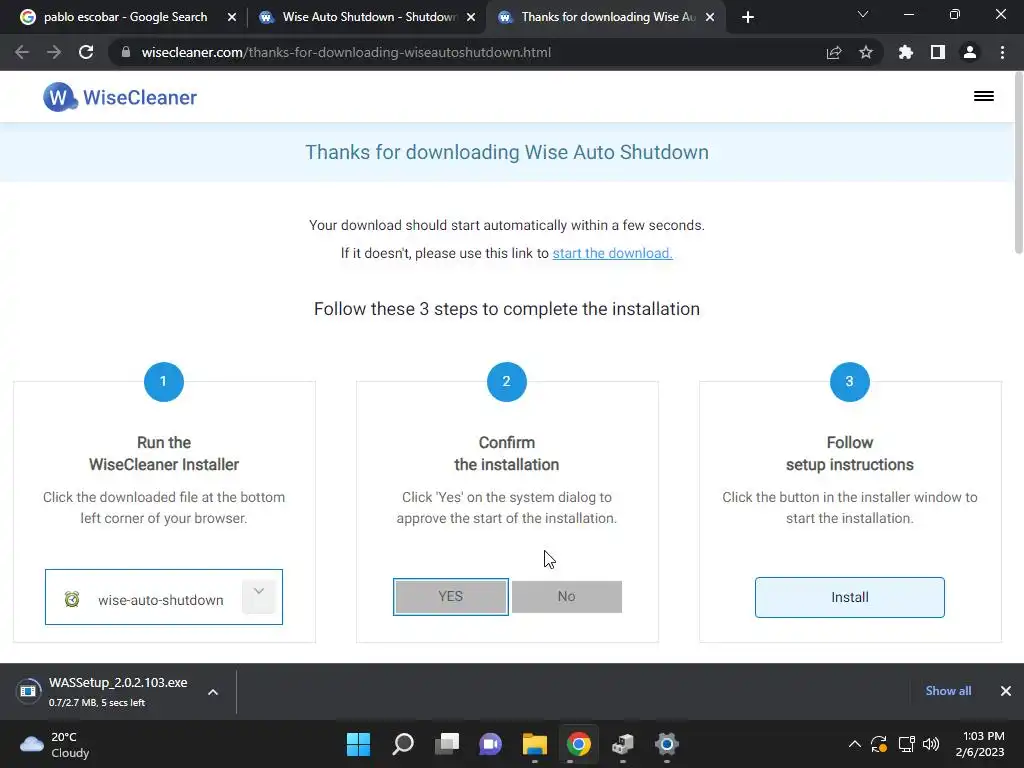Viewport: 1024px width, 768px height.
Task: Toggle the Chrome side panel
Action: (938, 52)
